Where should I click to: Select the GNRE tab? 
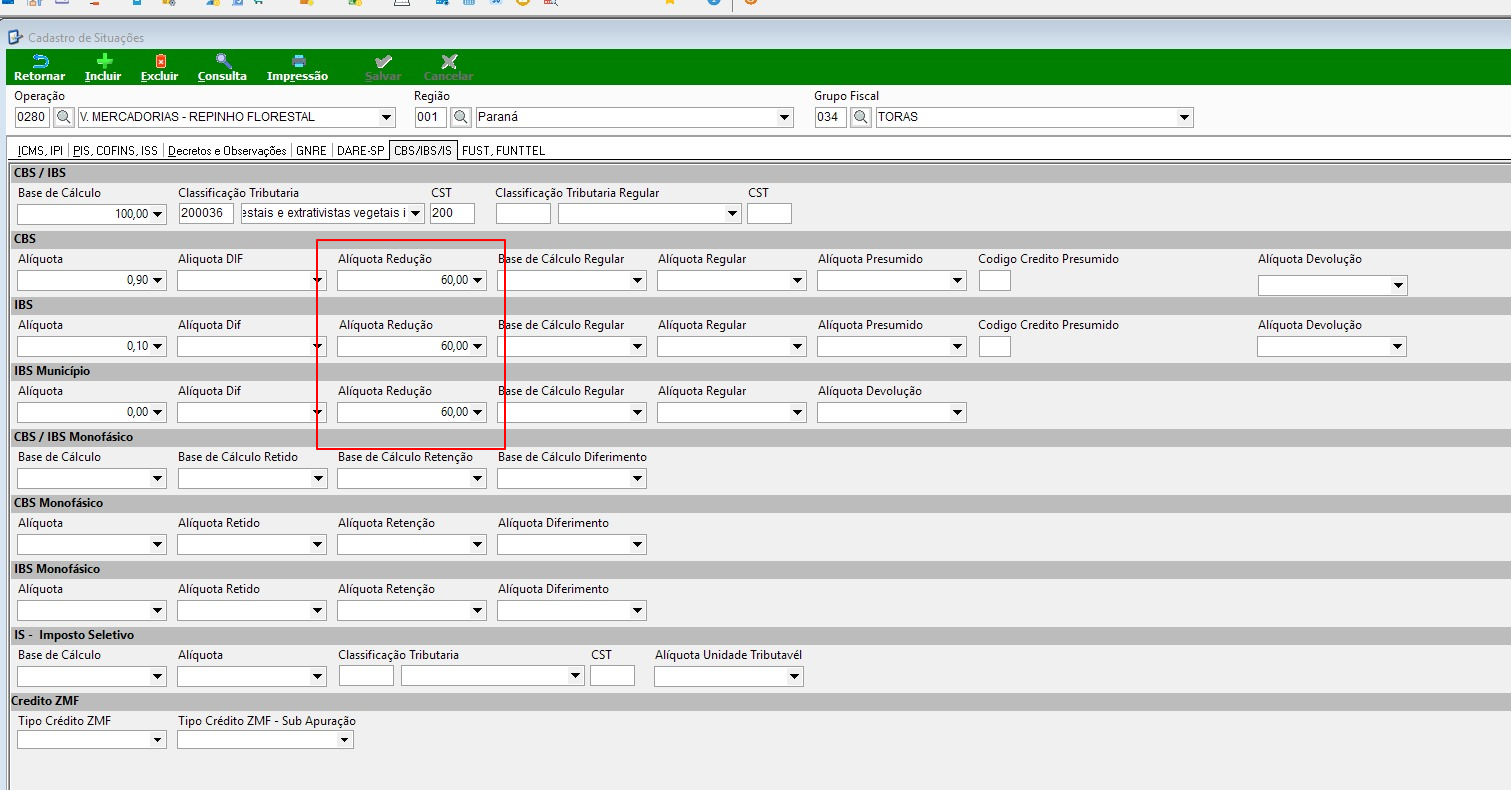click(311, 151)
